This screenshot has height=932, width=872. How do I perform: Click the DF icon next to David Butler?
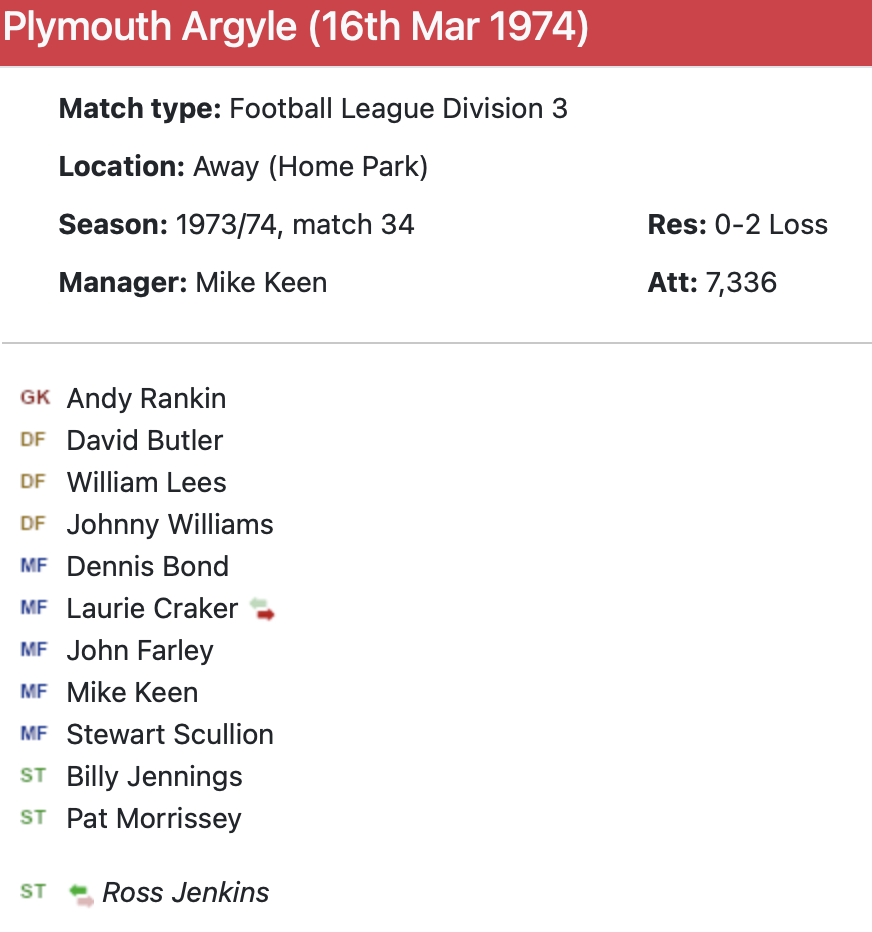[33, 440]
